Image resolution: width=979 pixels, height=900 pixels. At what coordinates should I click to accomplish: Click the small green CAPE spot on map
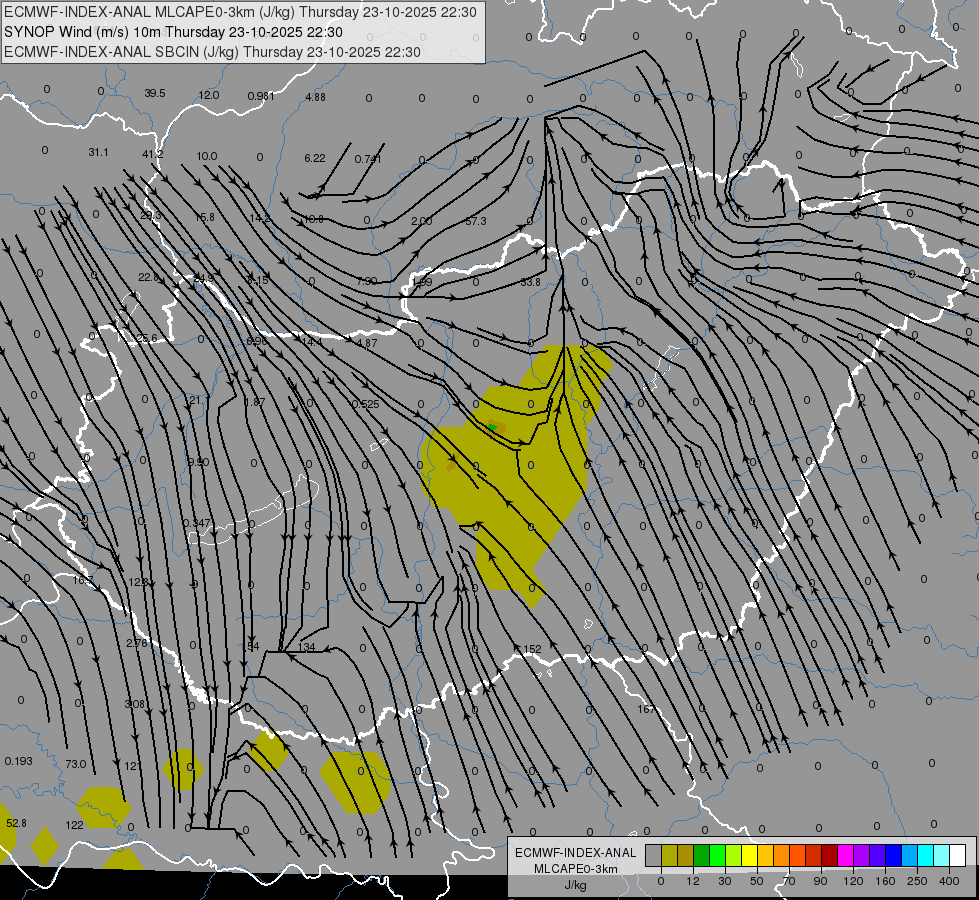(493, 427)
